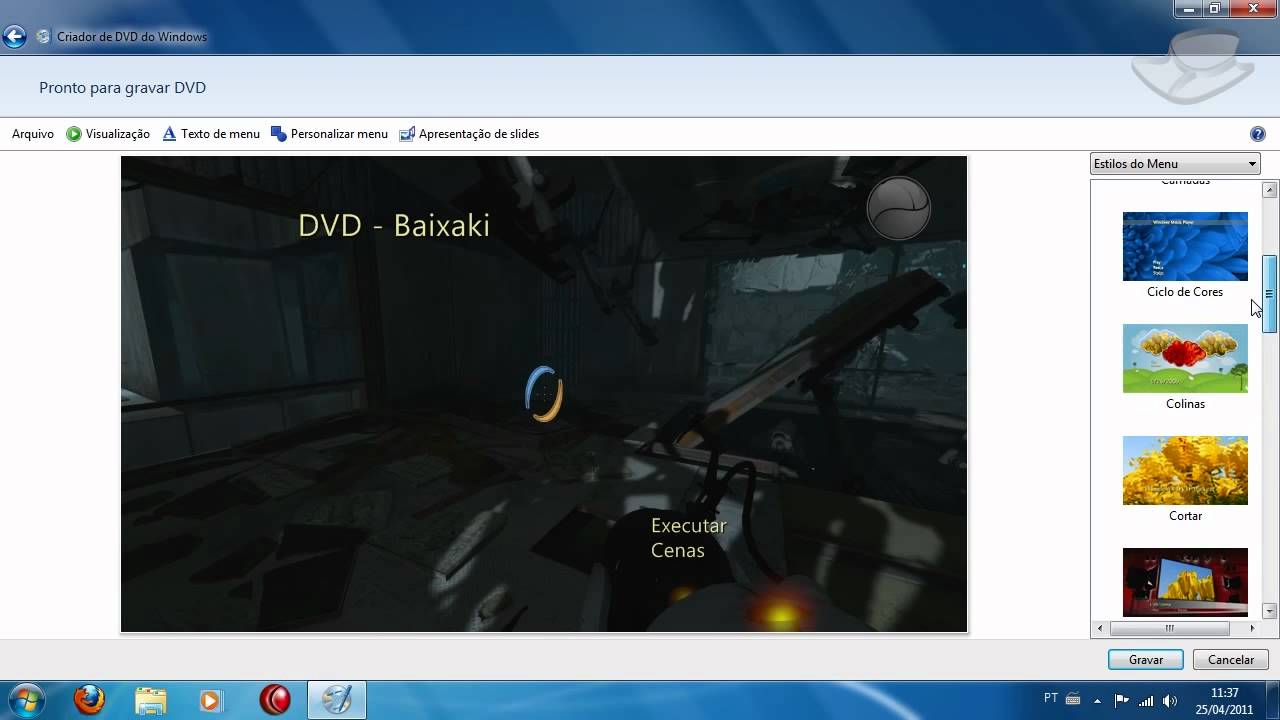Screen dimensions: 1280x720
Task: Click the round button in preview corner
Action: click(x=898, y=208)
